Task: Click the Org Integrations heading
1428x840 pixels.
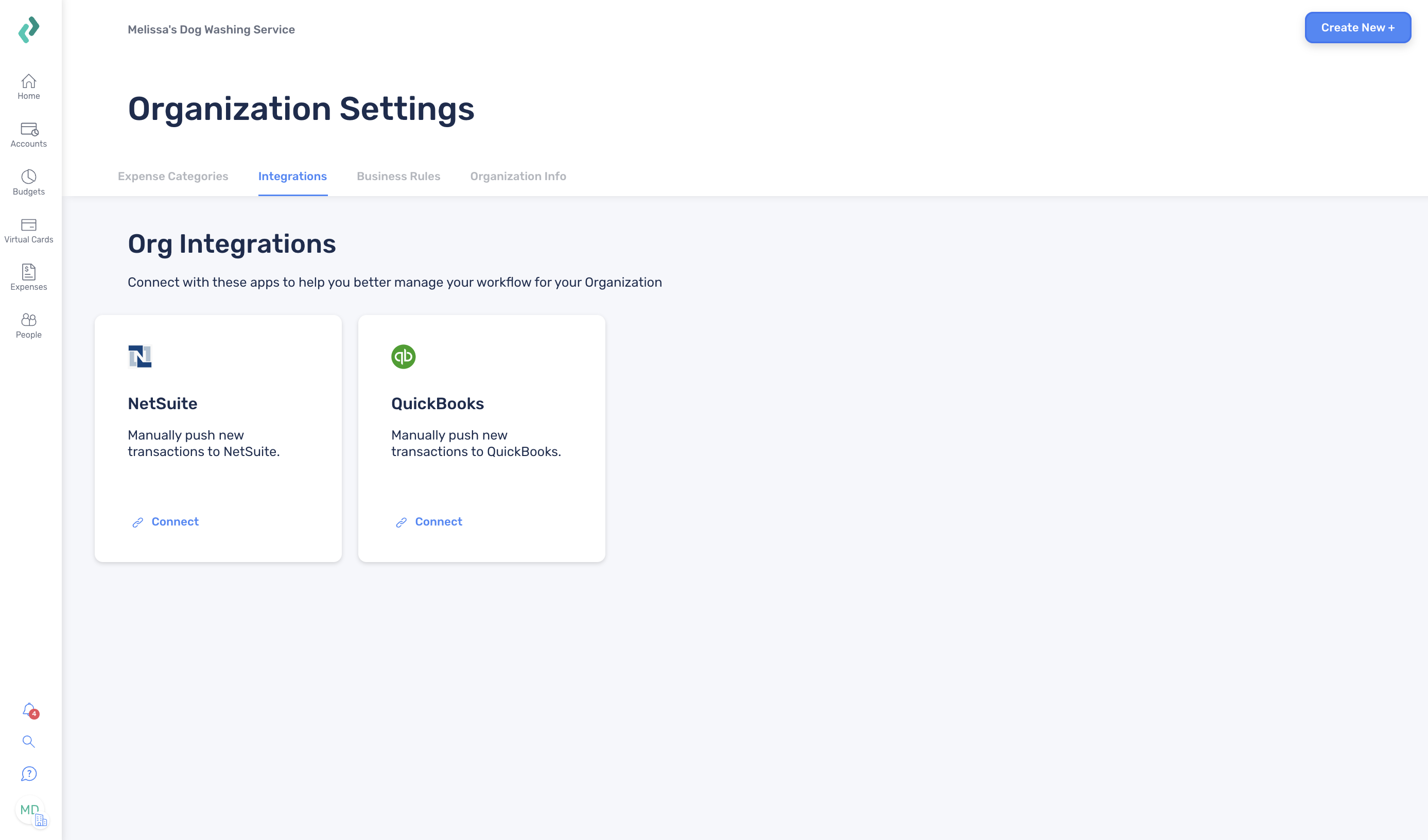Action: pyautogui.click(x=232, y=244)
